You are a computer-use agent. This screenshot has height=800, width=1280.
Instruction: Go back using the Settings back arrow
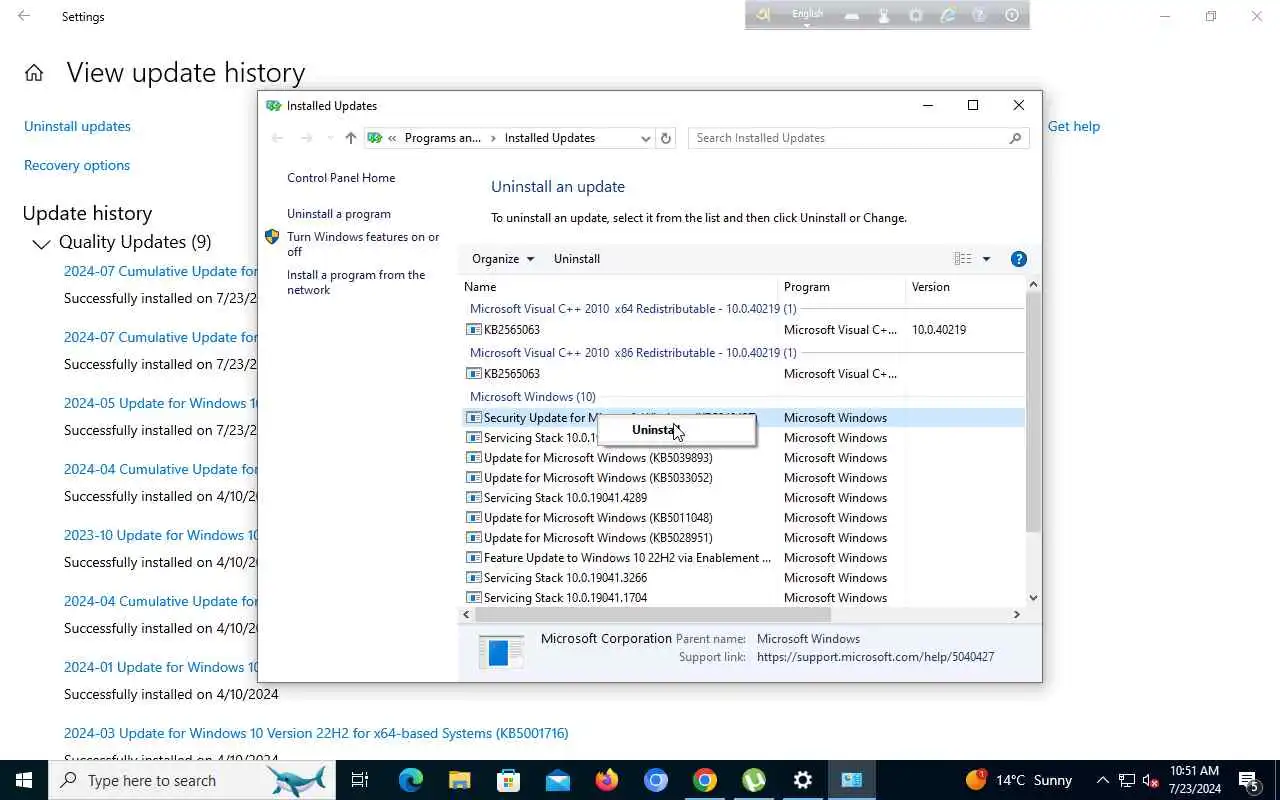coord(24,16)
